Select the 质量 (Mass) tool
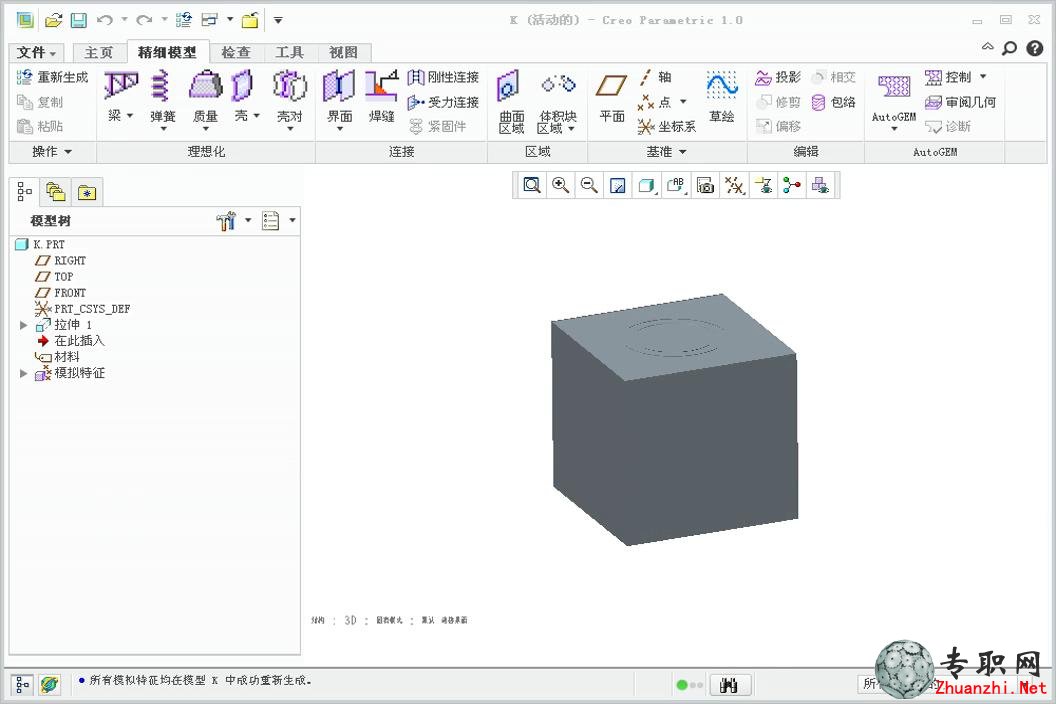 [x=205, y=100]
